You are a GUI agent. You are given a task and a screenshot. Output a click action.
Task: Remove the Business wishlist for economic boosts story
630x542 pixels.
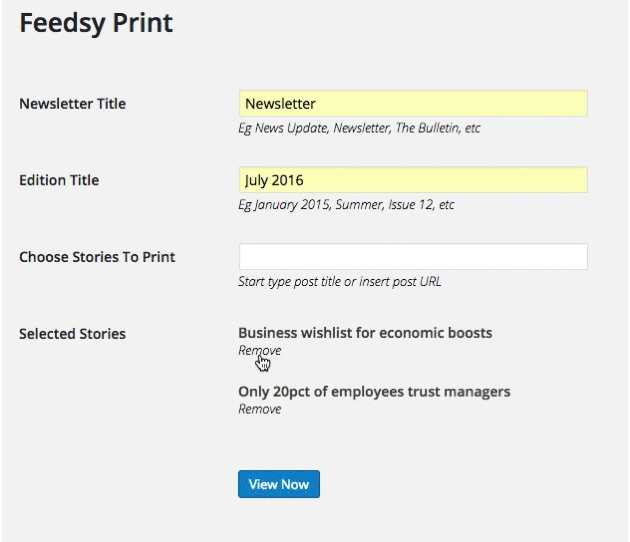(x=260, y=350)
